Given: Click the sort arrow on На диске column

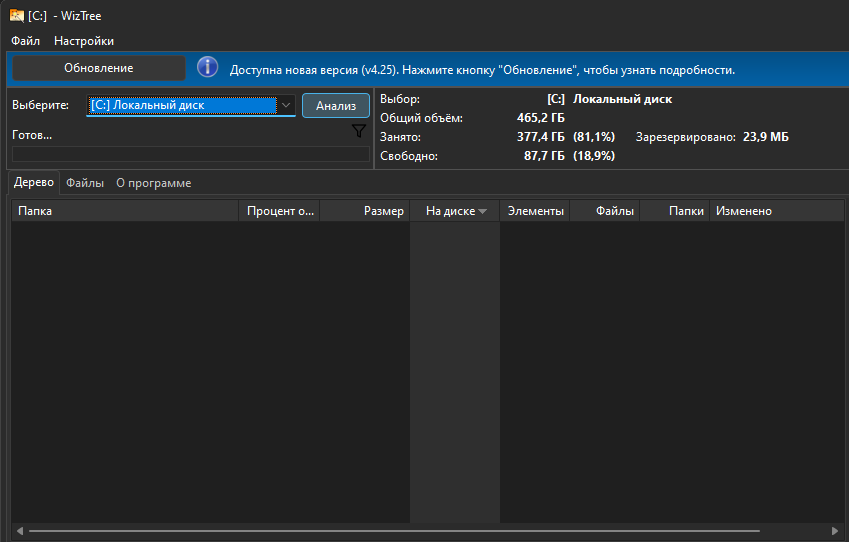Looking at the screenshot, I should pyautogui.click(x=483, y=211).
